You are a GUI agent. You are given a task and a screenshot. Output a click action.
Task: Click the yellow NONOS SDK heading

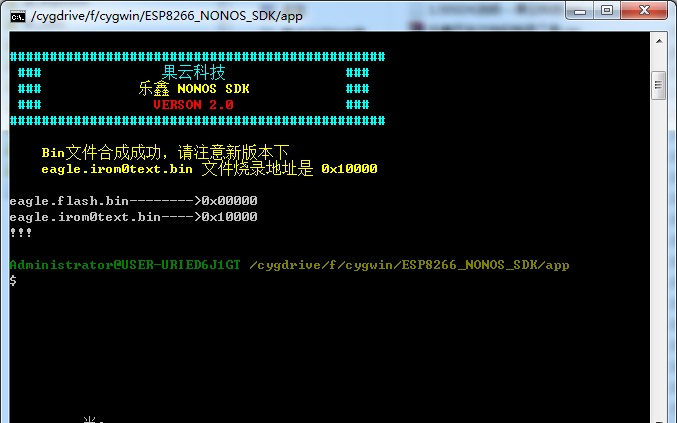213,89
